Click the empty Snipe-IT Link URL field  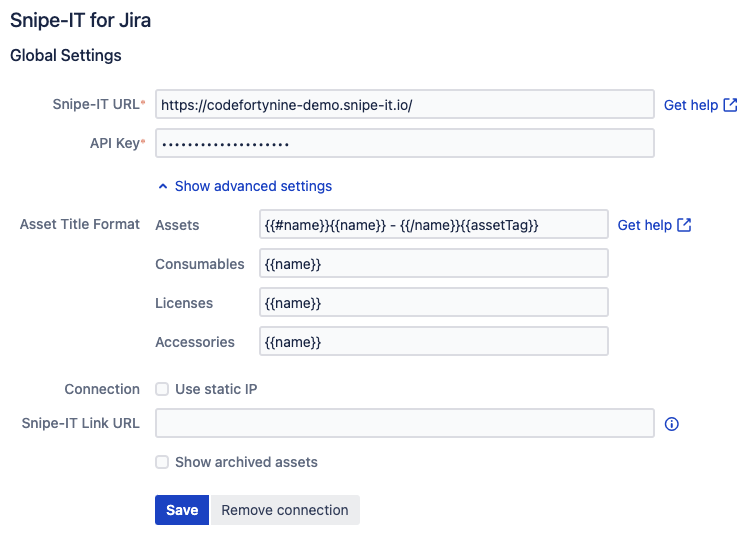pos(404,424)
